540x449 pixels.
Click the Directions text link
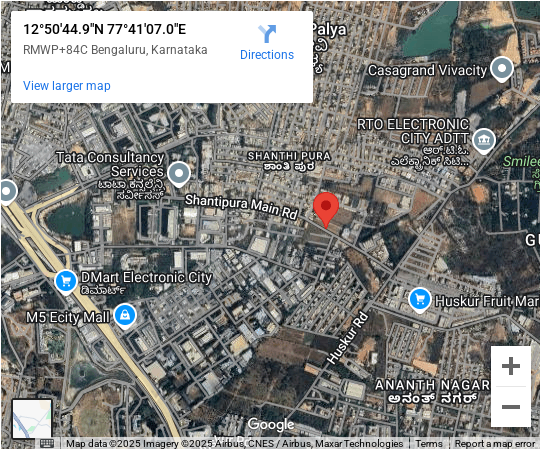(x=267, y=55)
